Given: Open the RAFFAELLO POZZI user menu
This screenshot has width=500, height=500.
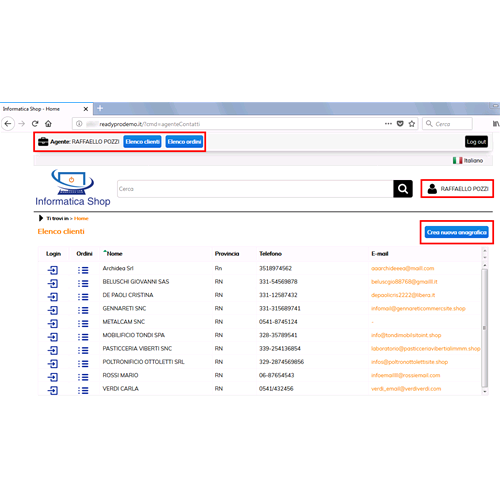Looking at the screenshot, I should tap(457, 189).
